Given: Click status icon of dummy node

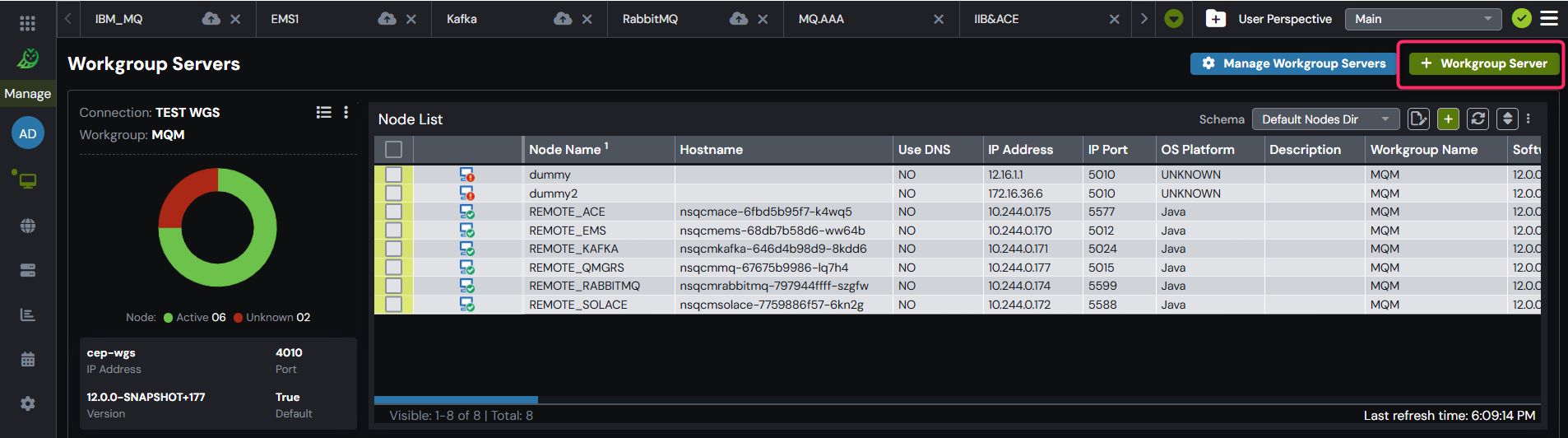Looking at the screenshot, I should tap(466, 175).
